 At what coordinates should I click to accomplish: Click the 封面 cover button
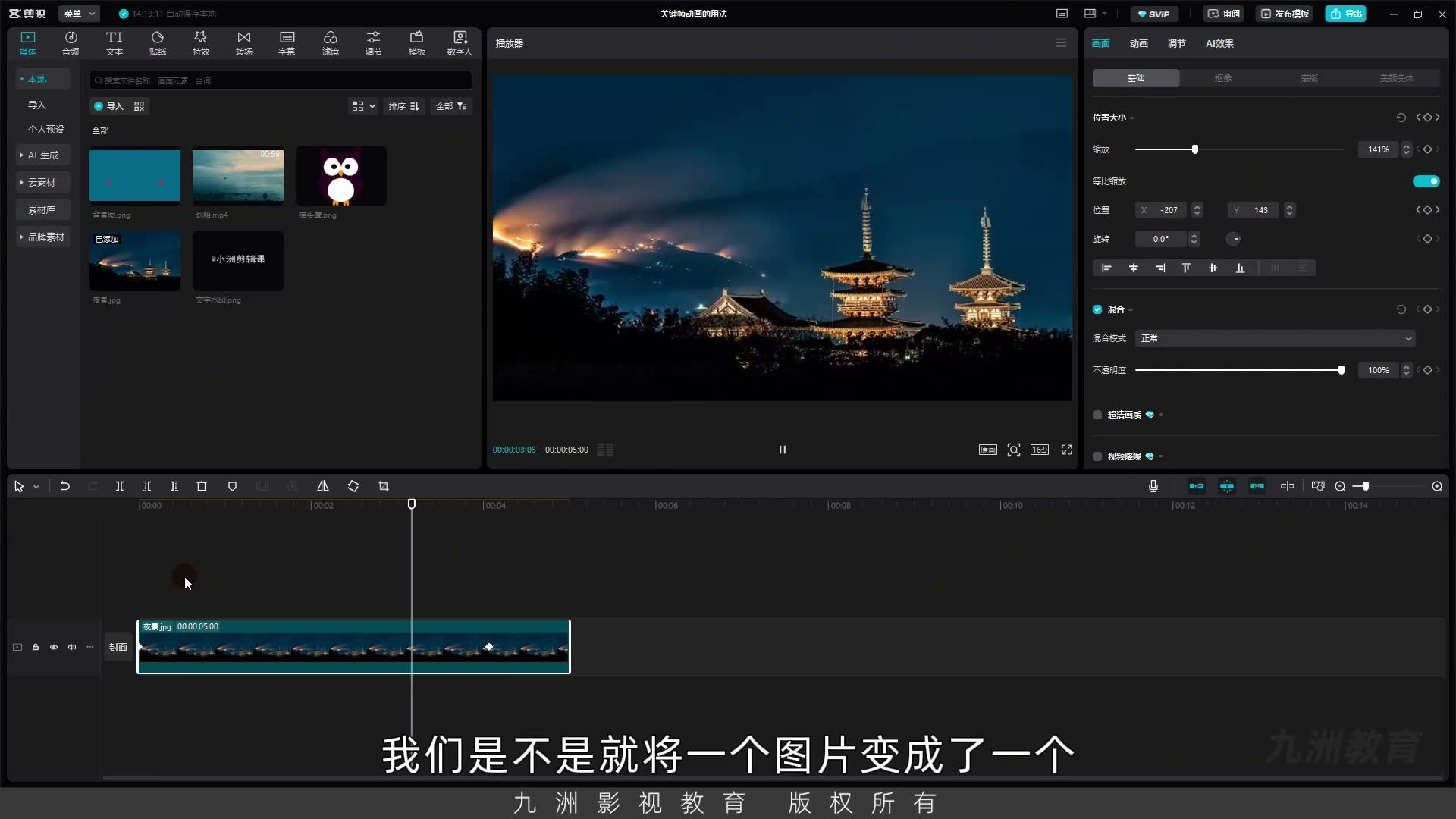click(x=118, y=647)
